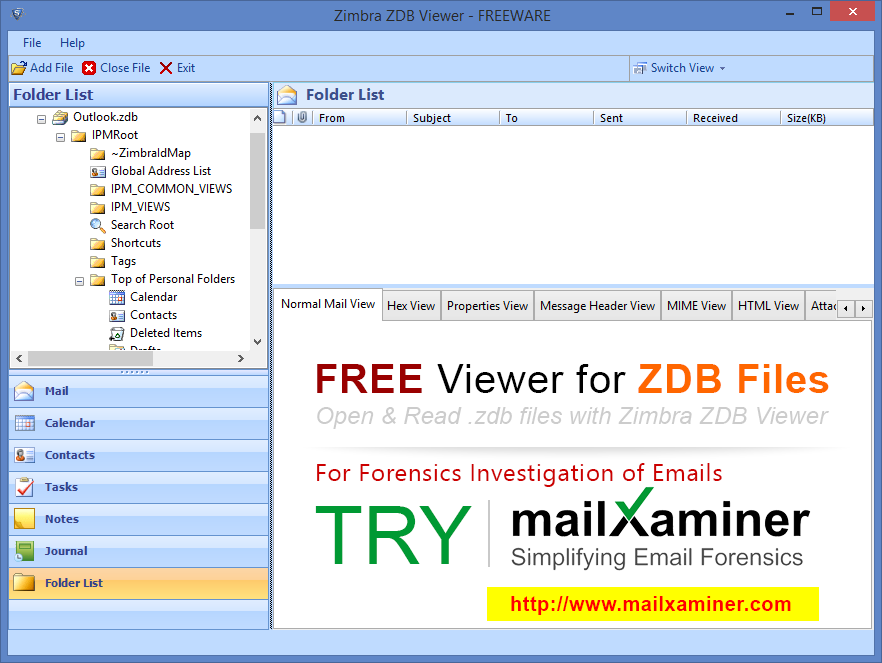Click the tab strip right scroll arrow
The height and width of the screenshot is (663, 882).
(863, 308)
